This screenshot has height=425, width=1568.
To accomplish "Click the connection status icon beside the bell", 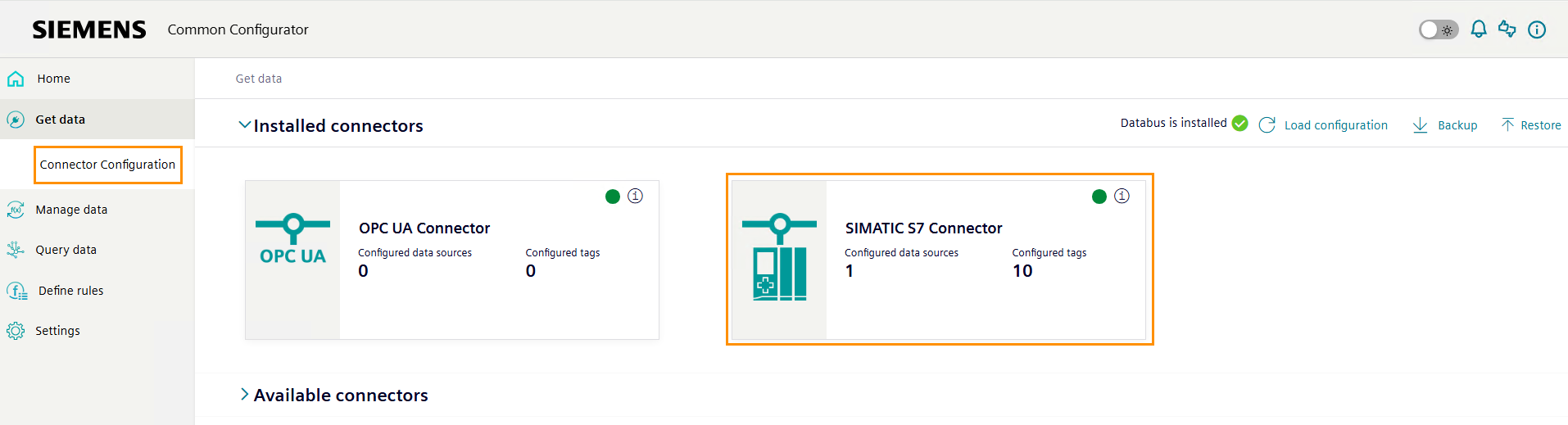I will (1507, 29).
